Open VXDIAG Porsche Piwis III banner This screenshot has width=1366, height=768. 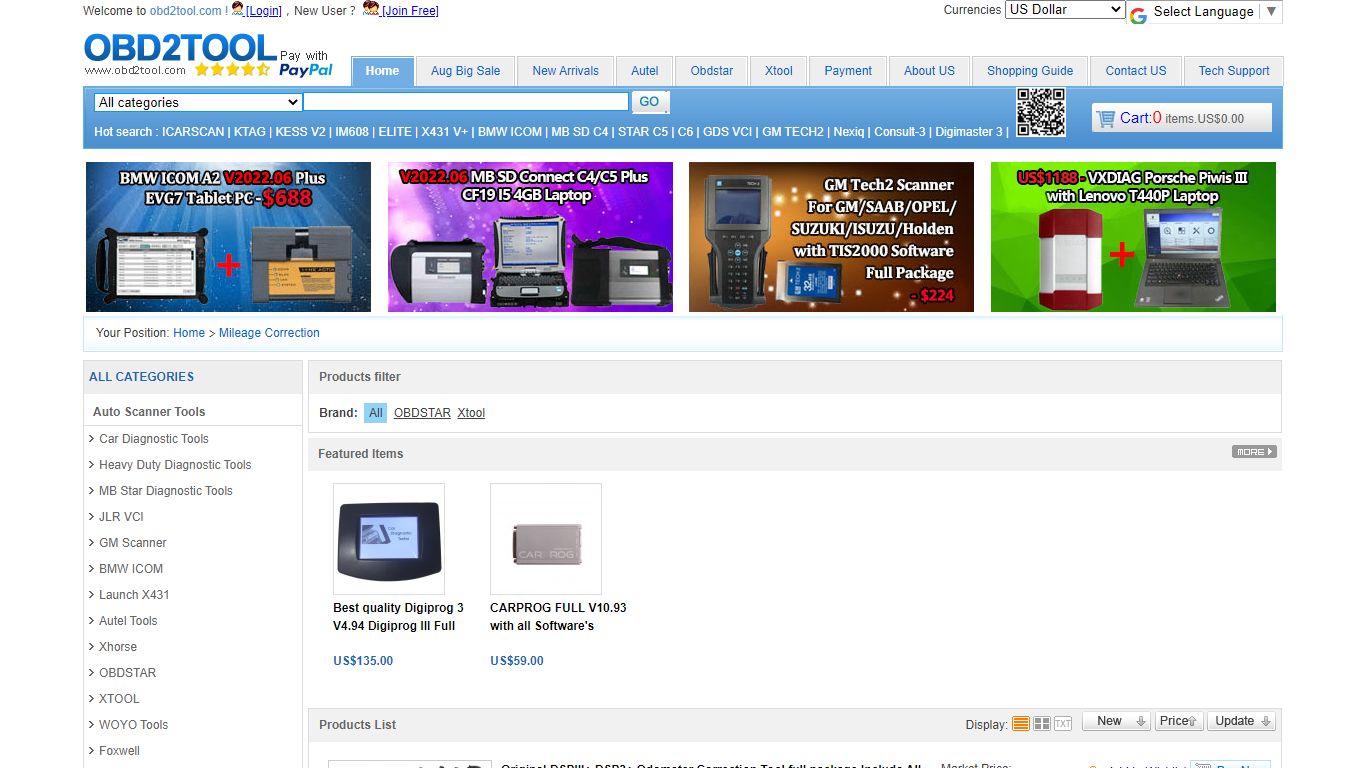[1133, 237]
